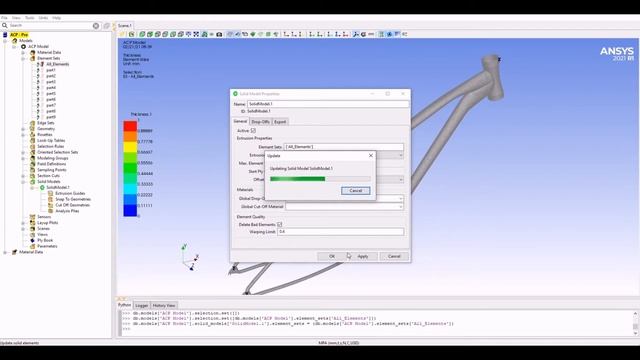
Task: Click the red swatch in the thickness legend
Action: pyautogui.click(x=130, y=126)
